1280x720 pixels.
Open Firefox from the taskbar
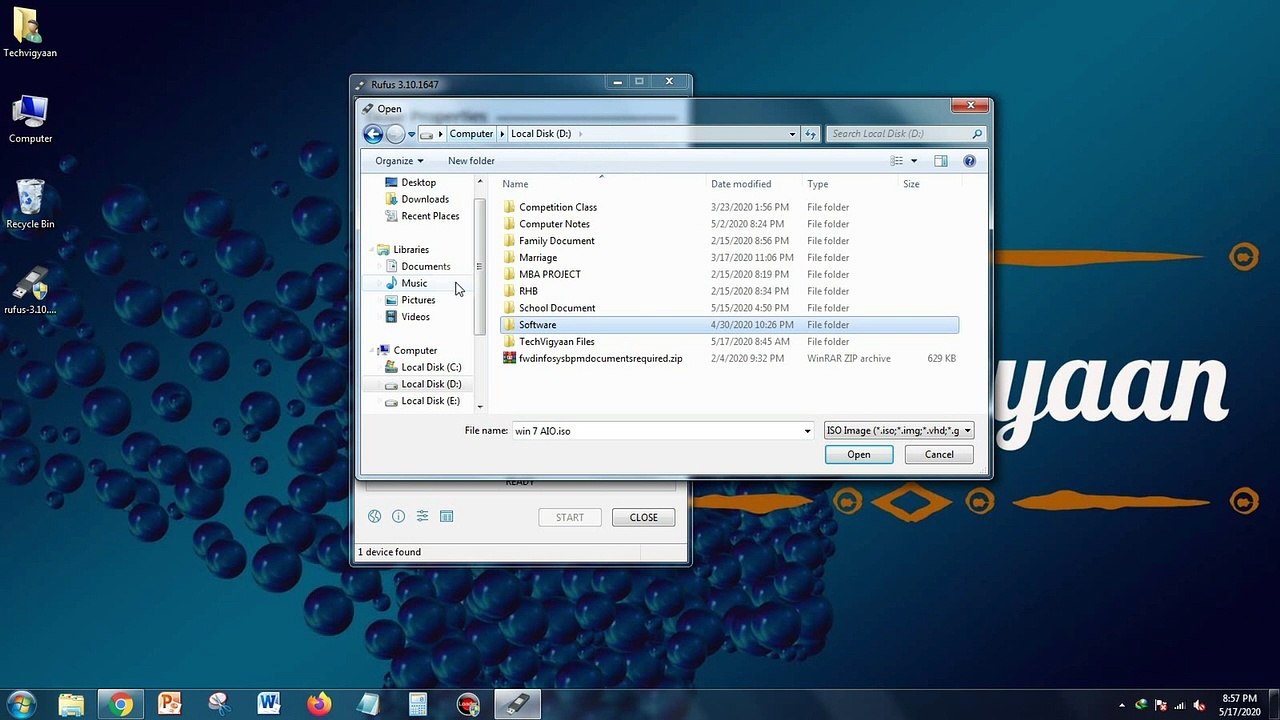pyautogui.click(x=318, y=705)
